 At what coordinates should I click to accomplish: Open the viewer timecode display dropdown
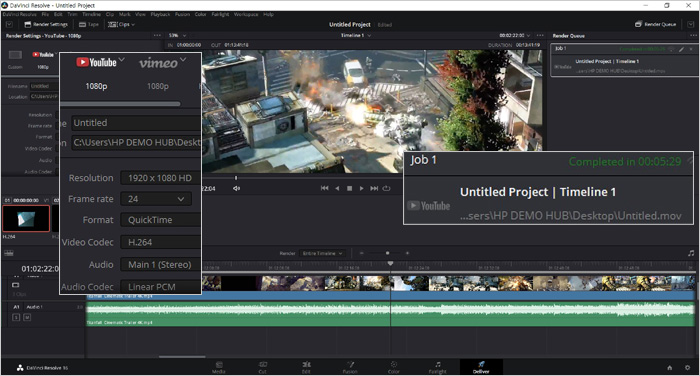tap(515, 35)
